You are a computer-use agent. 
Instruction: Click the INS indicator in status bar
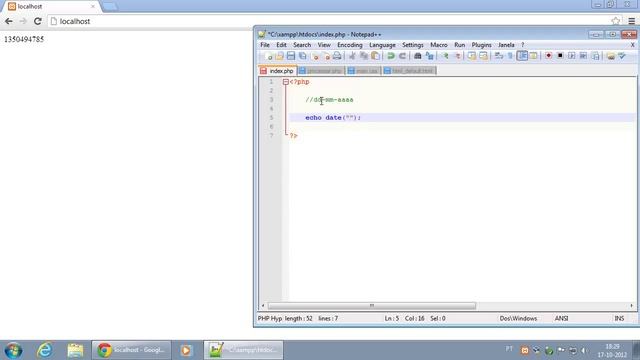(x=619, y=318)
